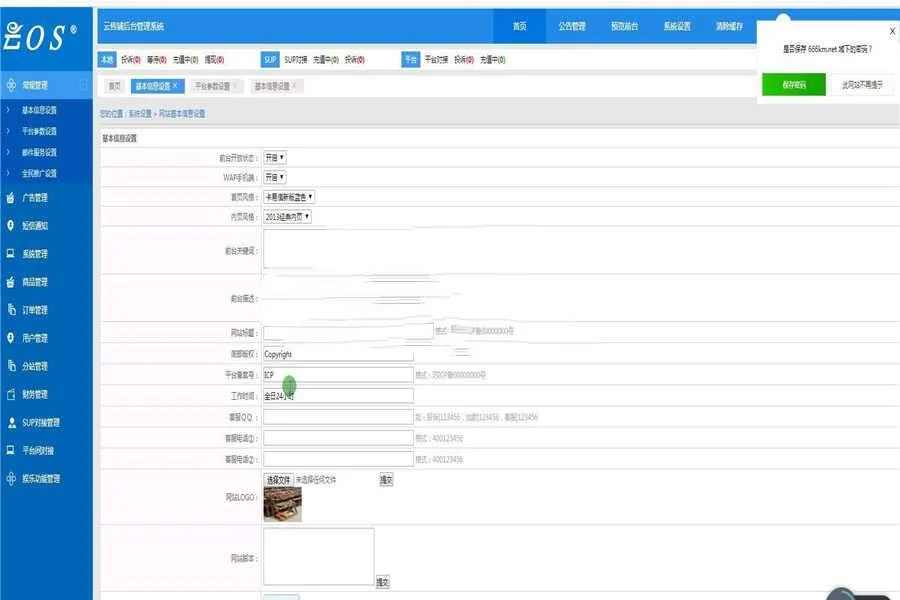Click the 客服QQ input field
Image resolution: width=900 pixels, height=600 pixels.
tap(337, 416)
